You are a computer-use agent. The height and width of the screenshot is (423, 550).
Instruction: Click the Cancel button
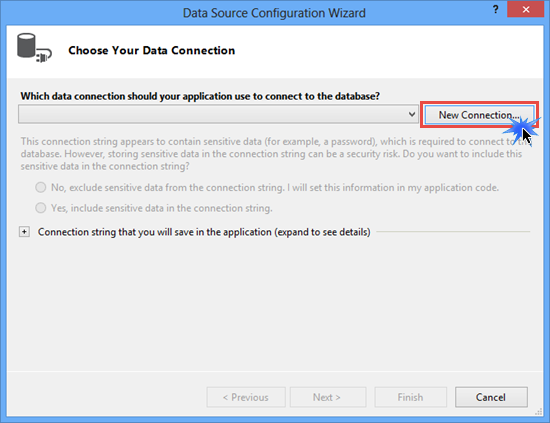pos(491,397)
